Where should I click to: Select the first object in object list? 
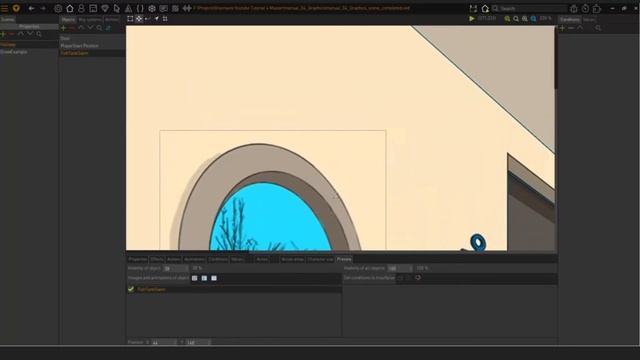click(92, 38)
